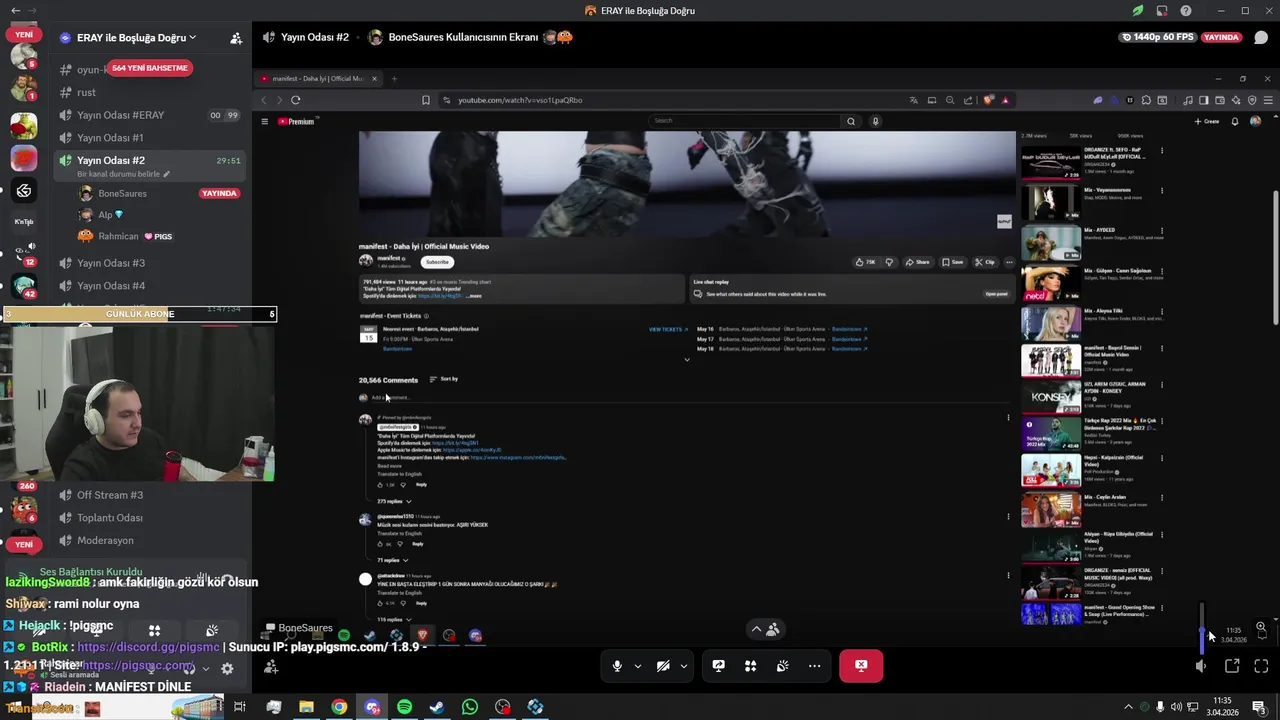Go to Discord inbox icon in title bar
Screen dimensions: 1280x720
(1161, 11)
